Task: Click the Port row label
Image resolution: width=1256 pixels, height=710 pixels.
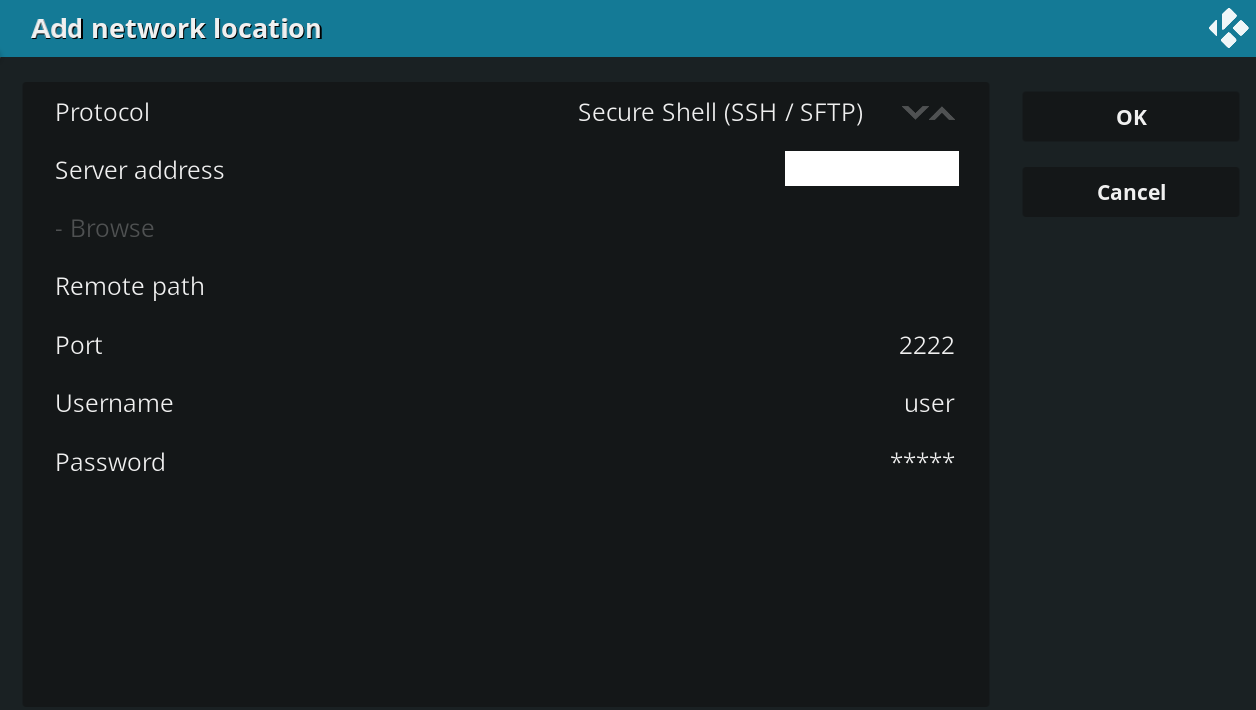Action: point(78,345)
